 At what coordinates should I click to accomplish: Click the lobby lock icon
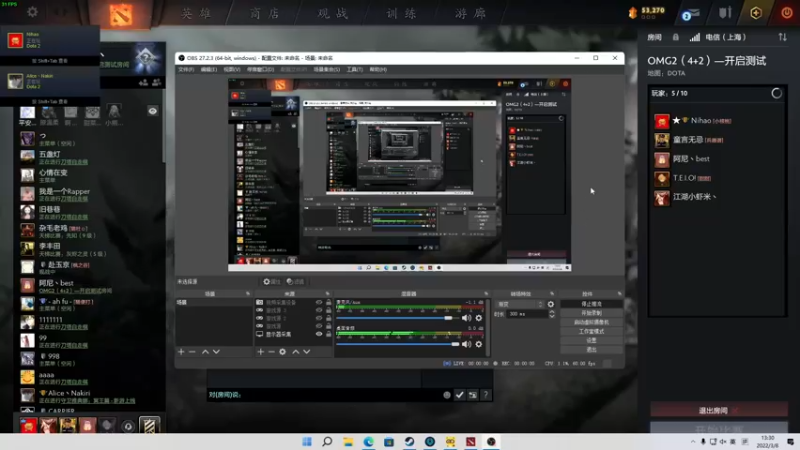676,37
